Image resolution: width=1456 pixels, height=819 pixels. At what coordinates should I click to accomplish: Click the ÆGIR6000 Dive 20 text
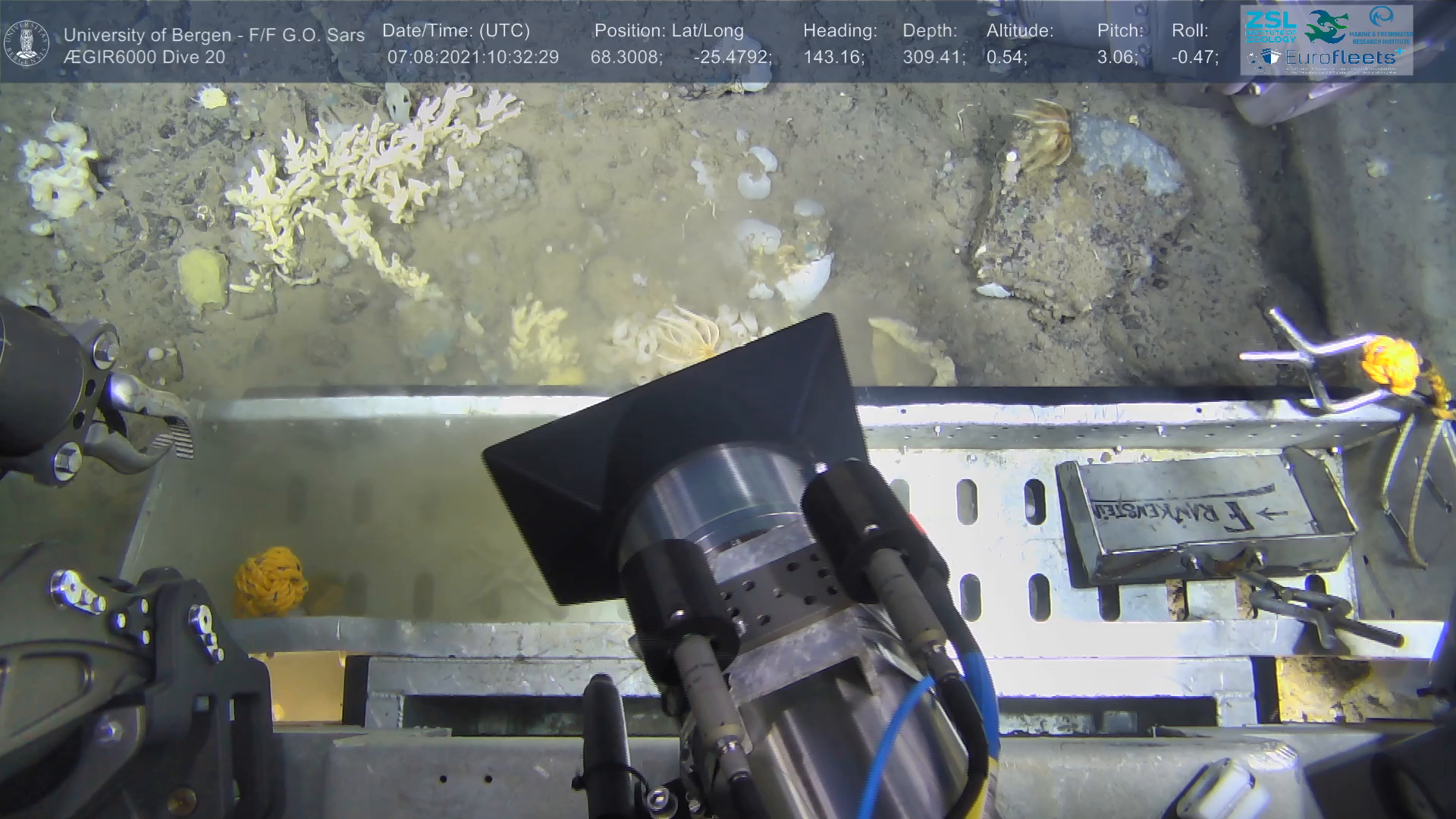(144, 58)
